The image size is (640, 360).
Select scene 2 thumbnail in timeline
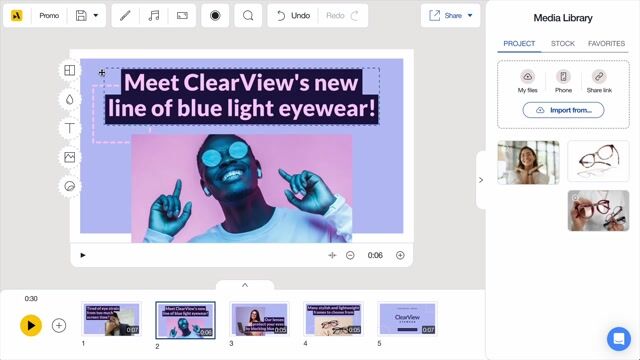(185, 320)
